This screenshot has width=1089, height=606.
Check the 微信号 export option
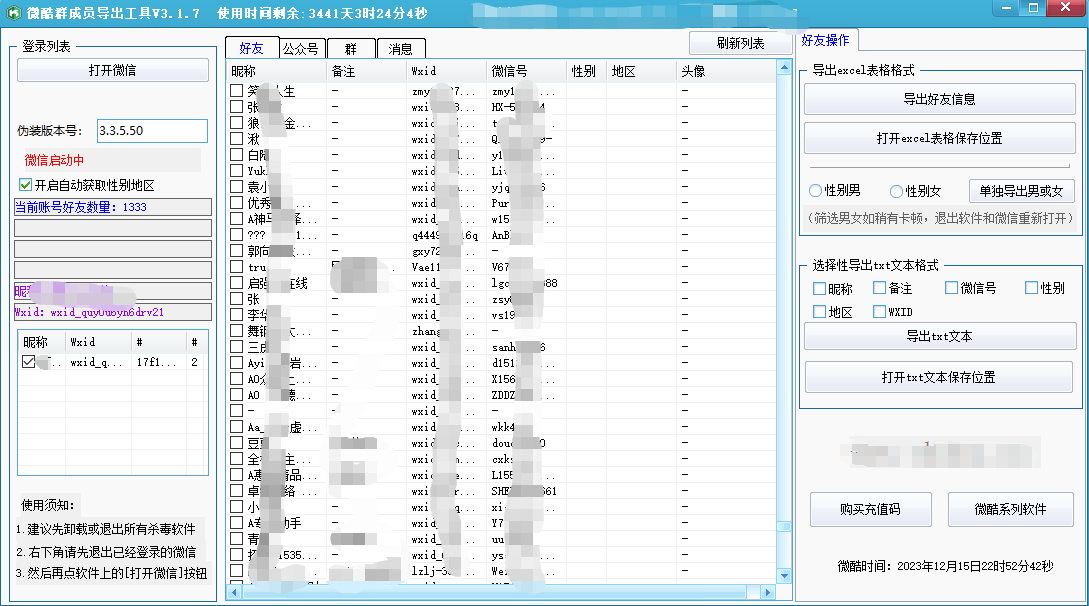click(x=952, y=288)
